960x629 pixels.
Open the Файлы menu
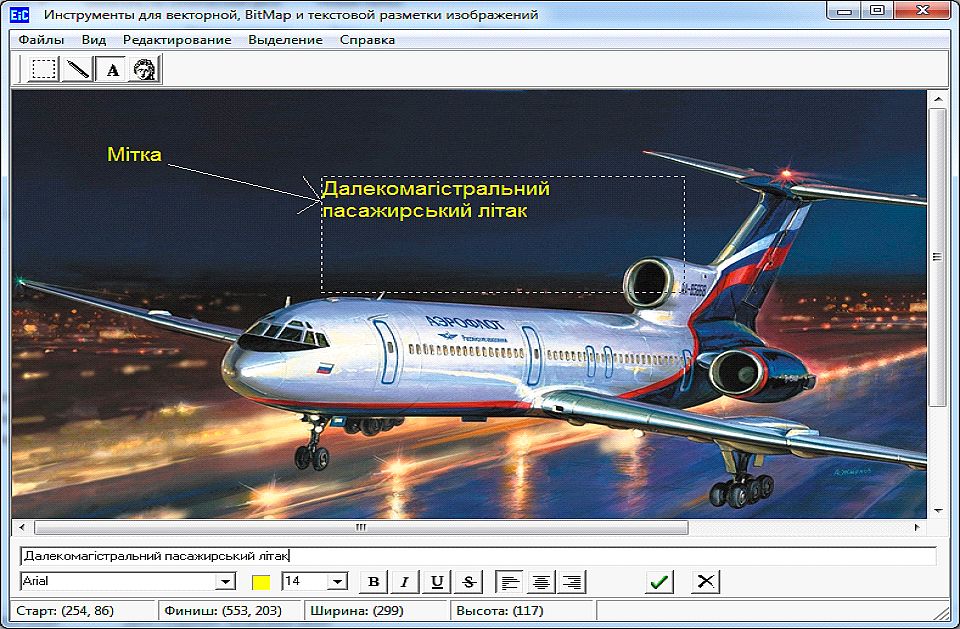pos(41,40)
